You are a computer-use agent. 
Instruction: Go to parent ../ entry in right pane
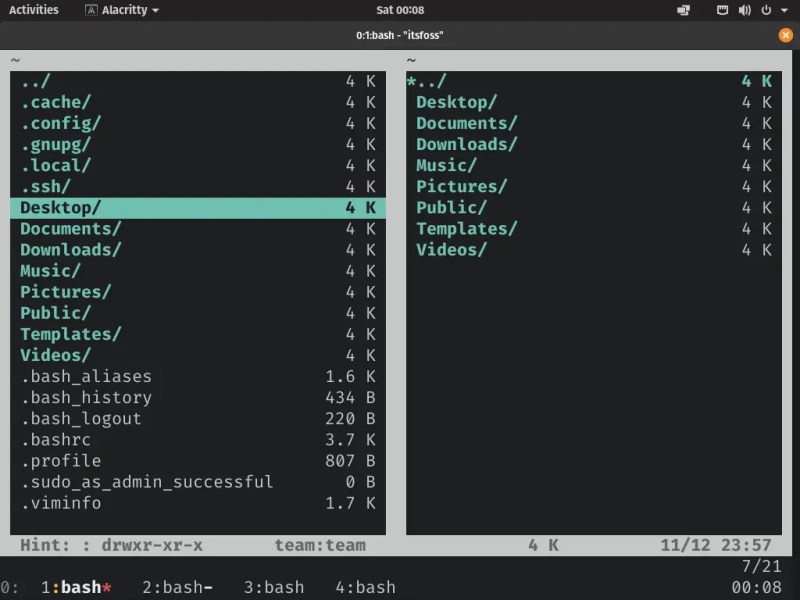point(430,81)
